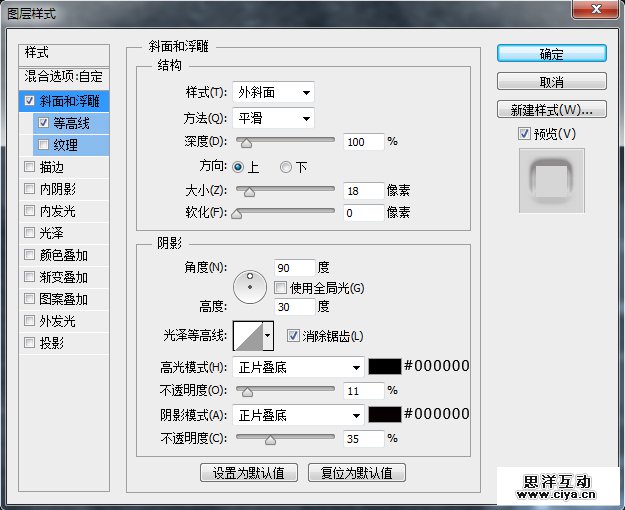Viewport: 625px width, 510px height.
Task: Click the 大小 slider handle
Action: click(250, 192)
